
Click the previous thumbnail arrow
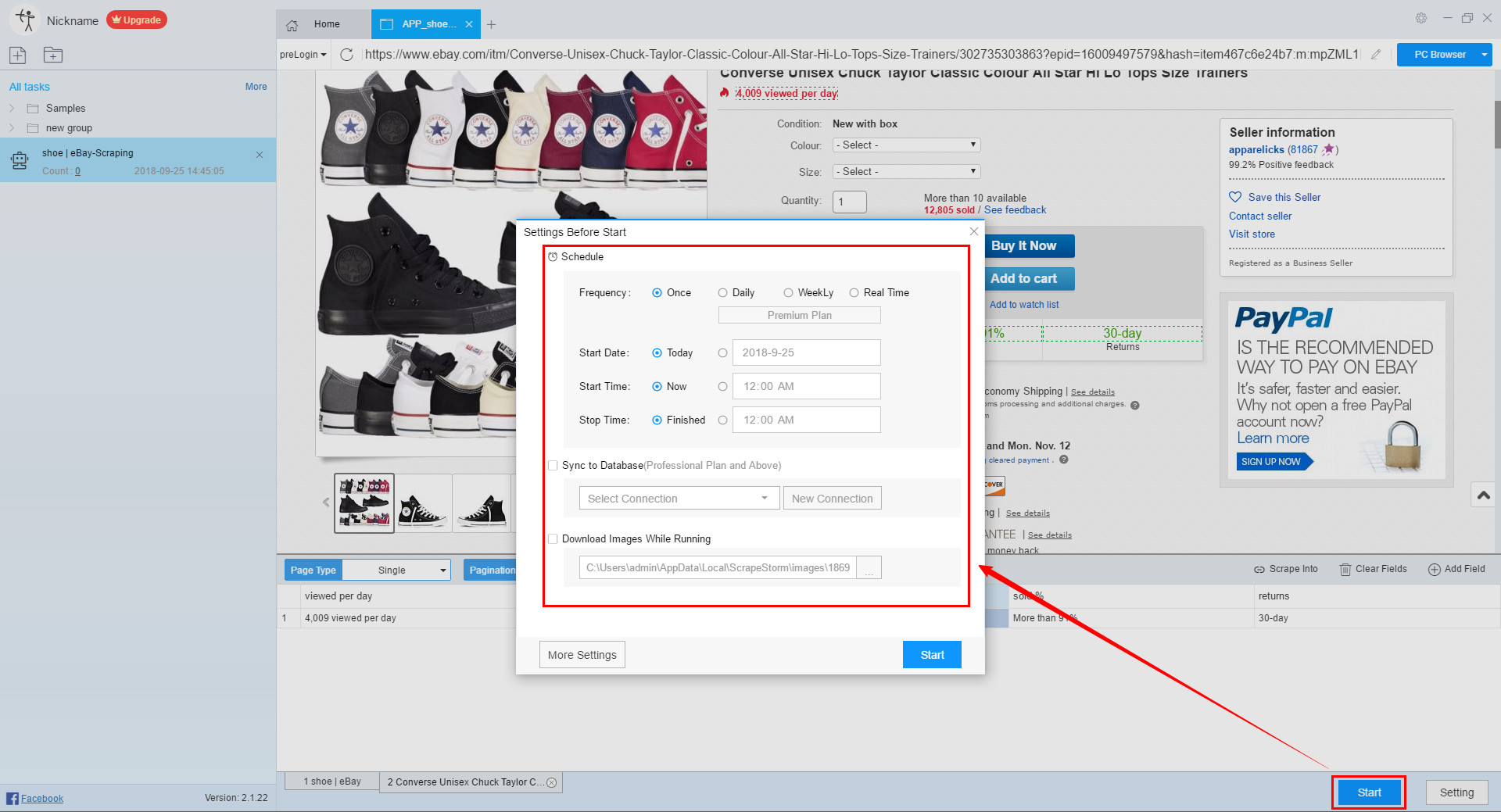(x=326, y=503)
